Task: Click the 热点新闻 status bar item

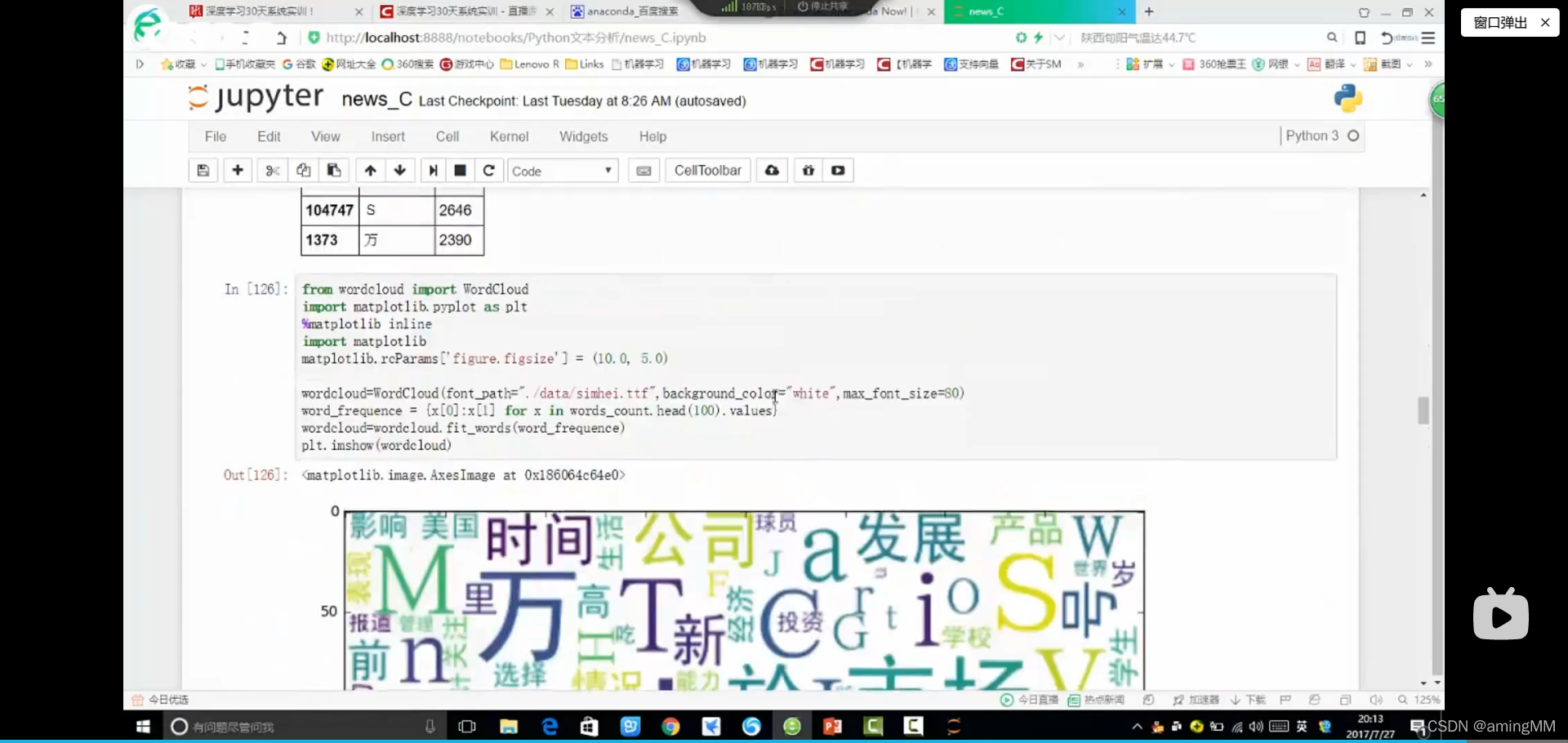Action: [1096, 700]
